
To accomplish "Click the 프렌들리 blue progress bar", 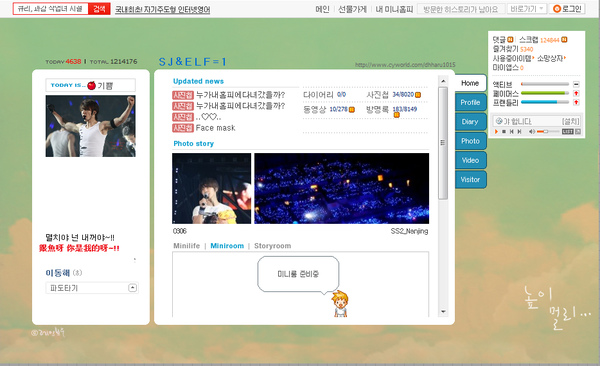I will click(x=545, y=102).
